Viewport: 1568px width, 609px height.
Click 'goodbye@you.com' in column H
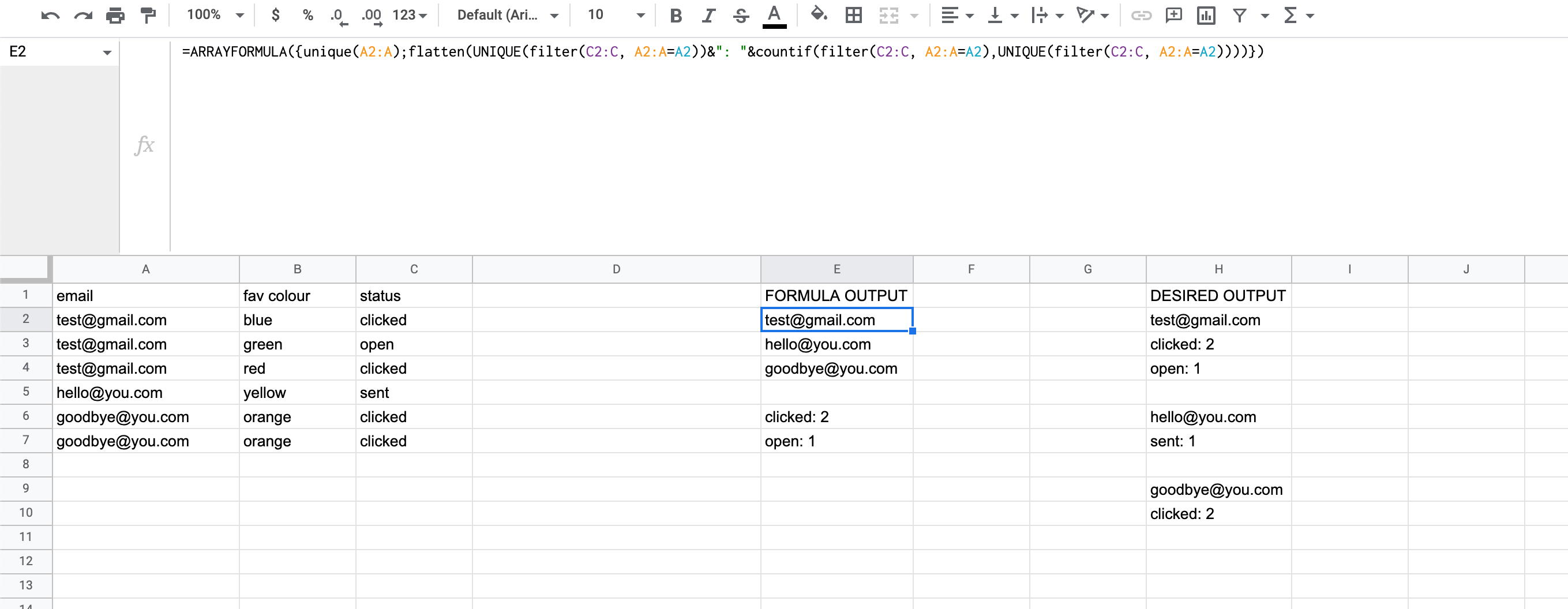1218,490
